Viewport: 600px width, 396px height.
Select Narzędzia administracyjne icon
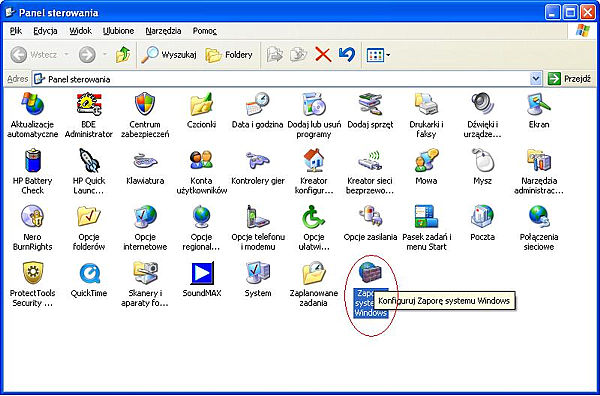[x=539, y=160]
